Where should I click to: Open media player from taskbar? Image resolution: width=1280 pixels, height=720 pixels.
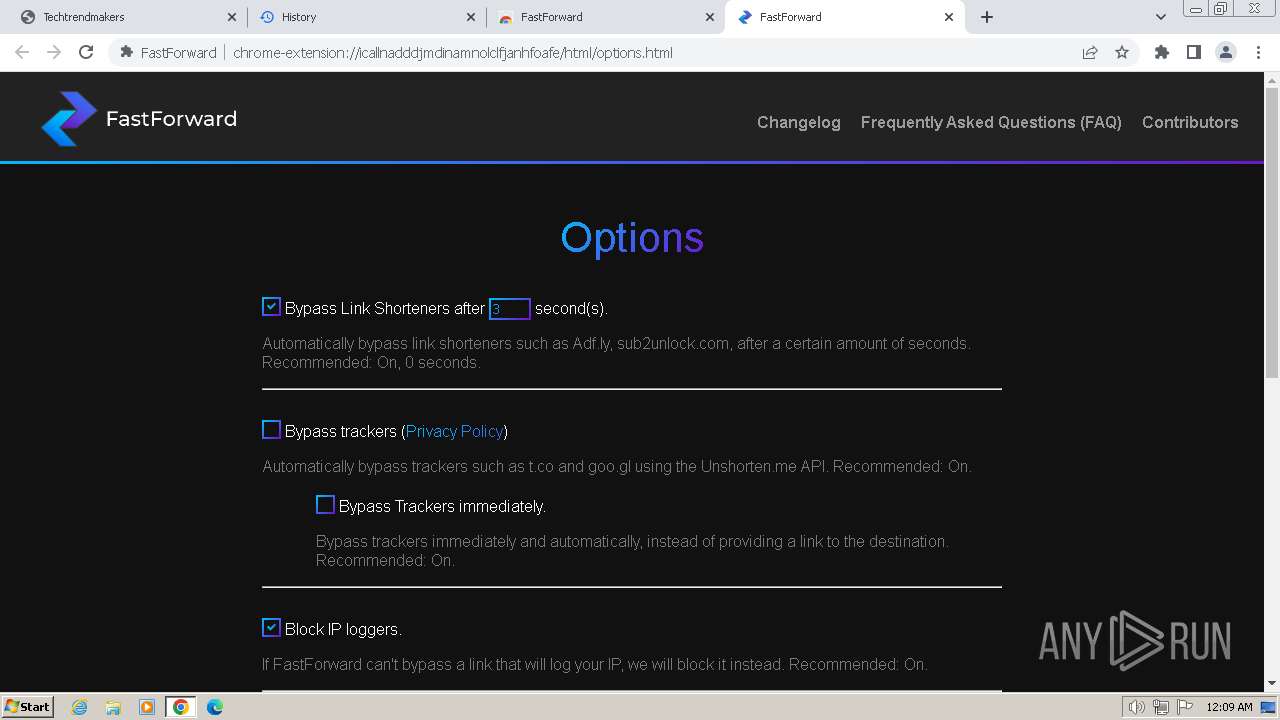(147, 707)
